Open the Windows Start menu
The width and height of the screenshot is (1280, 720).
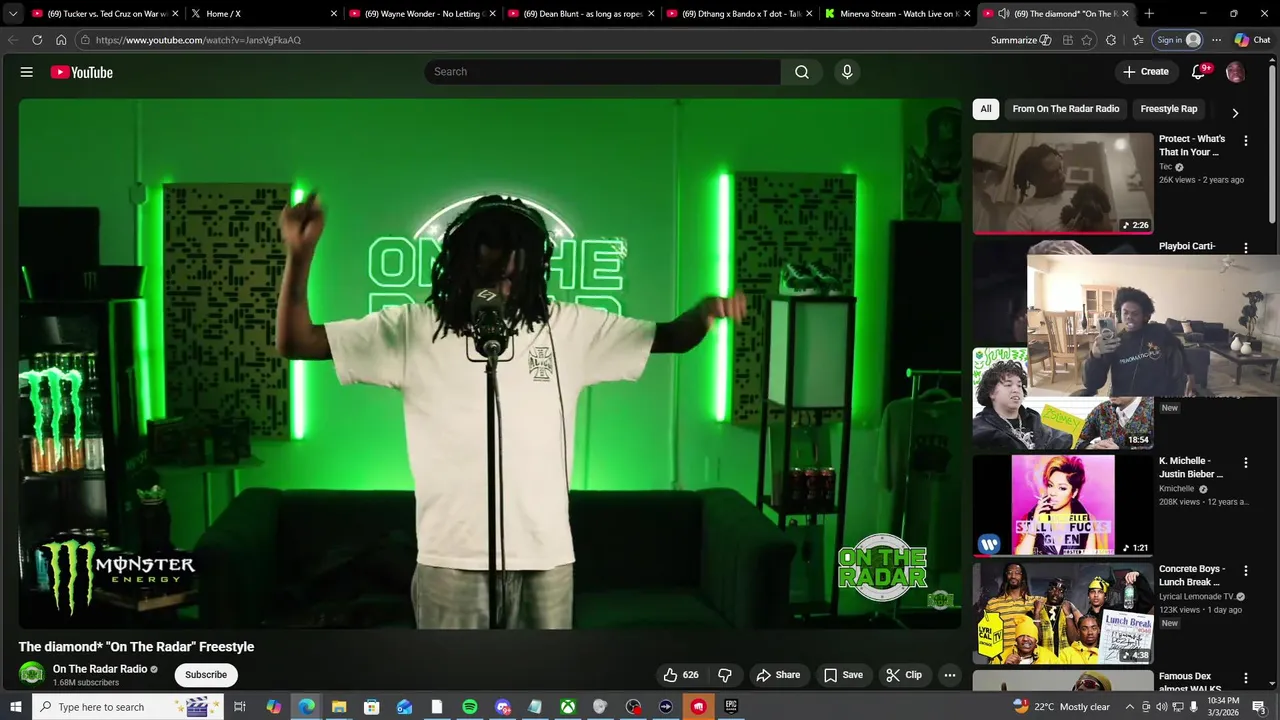coord(16,707)
